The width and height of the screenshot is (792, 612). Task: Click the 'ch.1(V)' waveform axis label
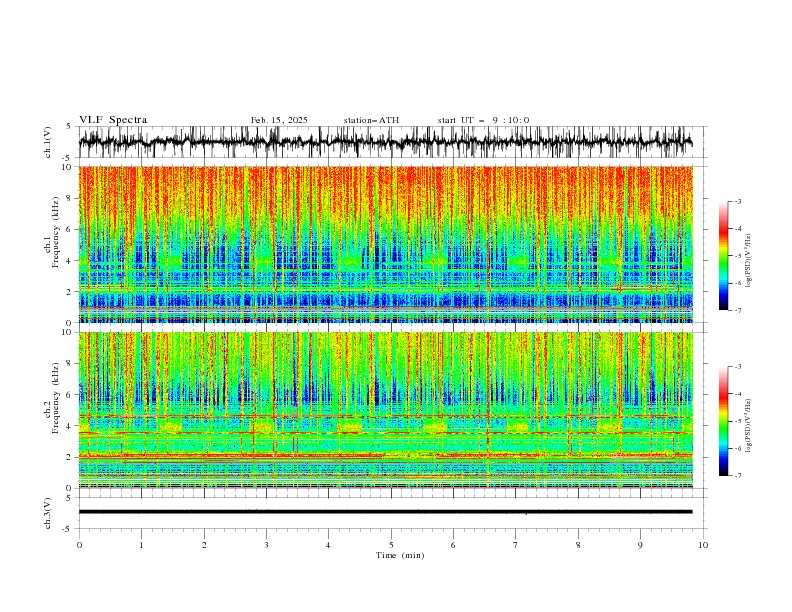coord(48,142)
